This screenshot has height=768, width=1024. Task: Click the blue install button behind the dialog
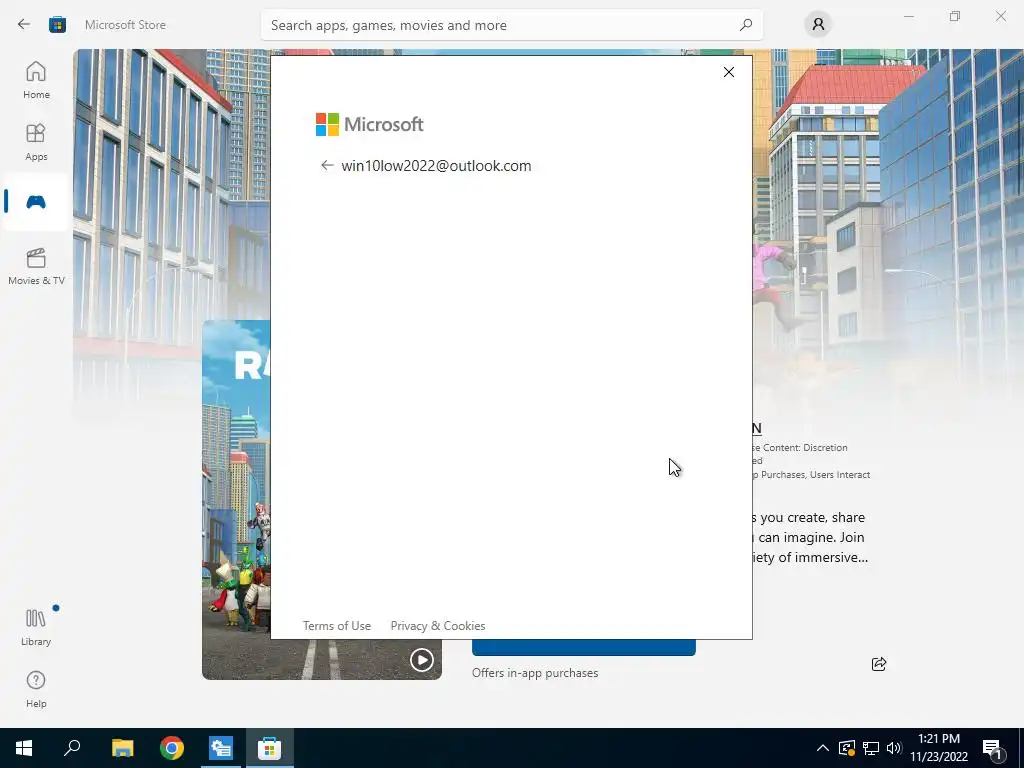click(x=583, y=647)
